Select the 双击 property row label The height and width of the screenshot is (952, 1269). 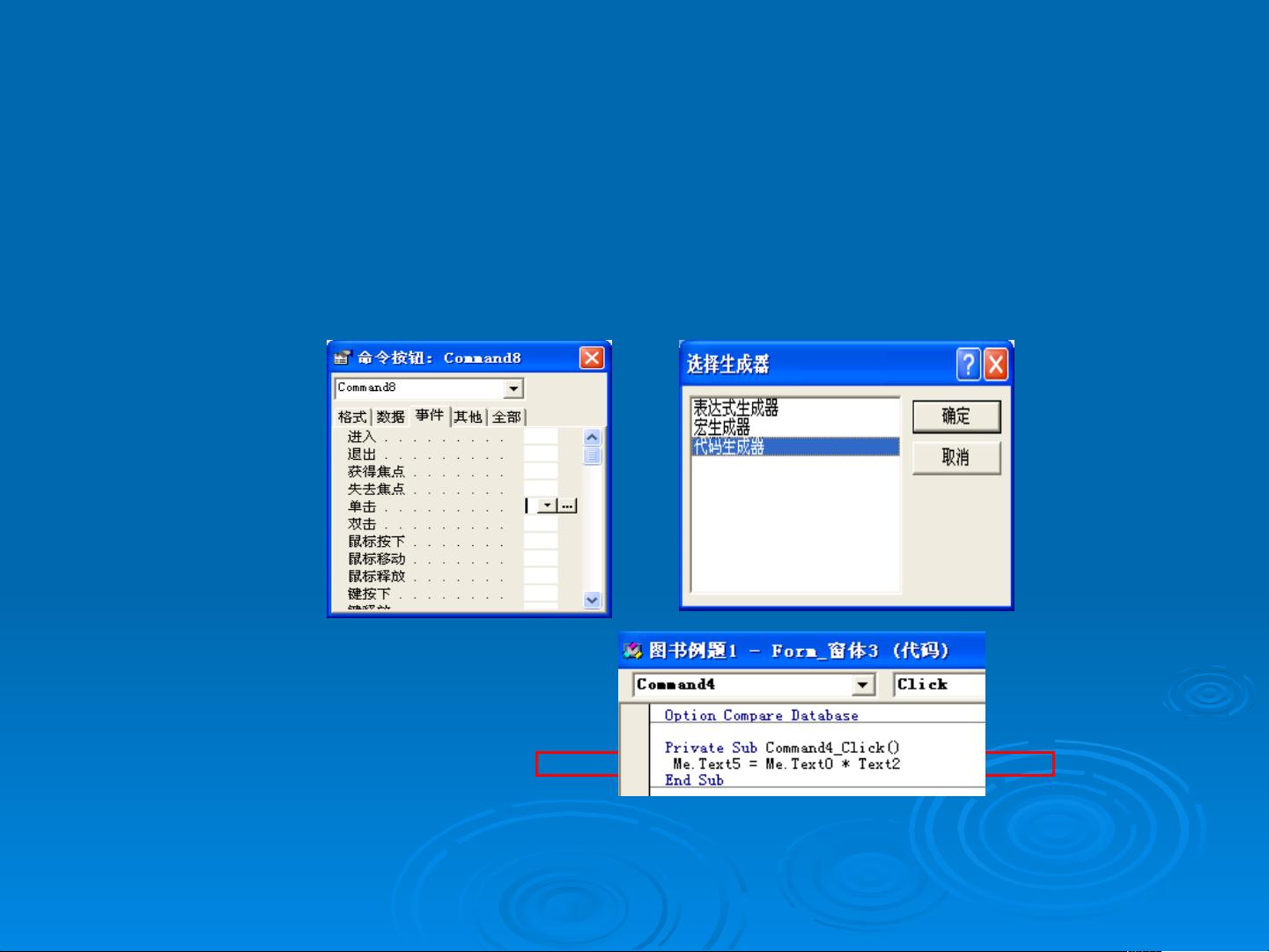361,524
